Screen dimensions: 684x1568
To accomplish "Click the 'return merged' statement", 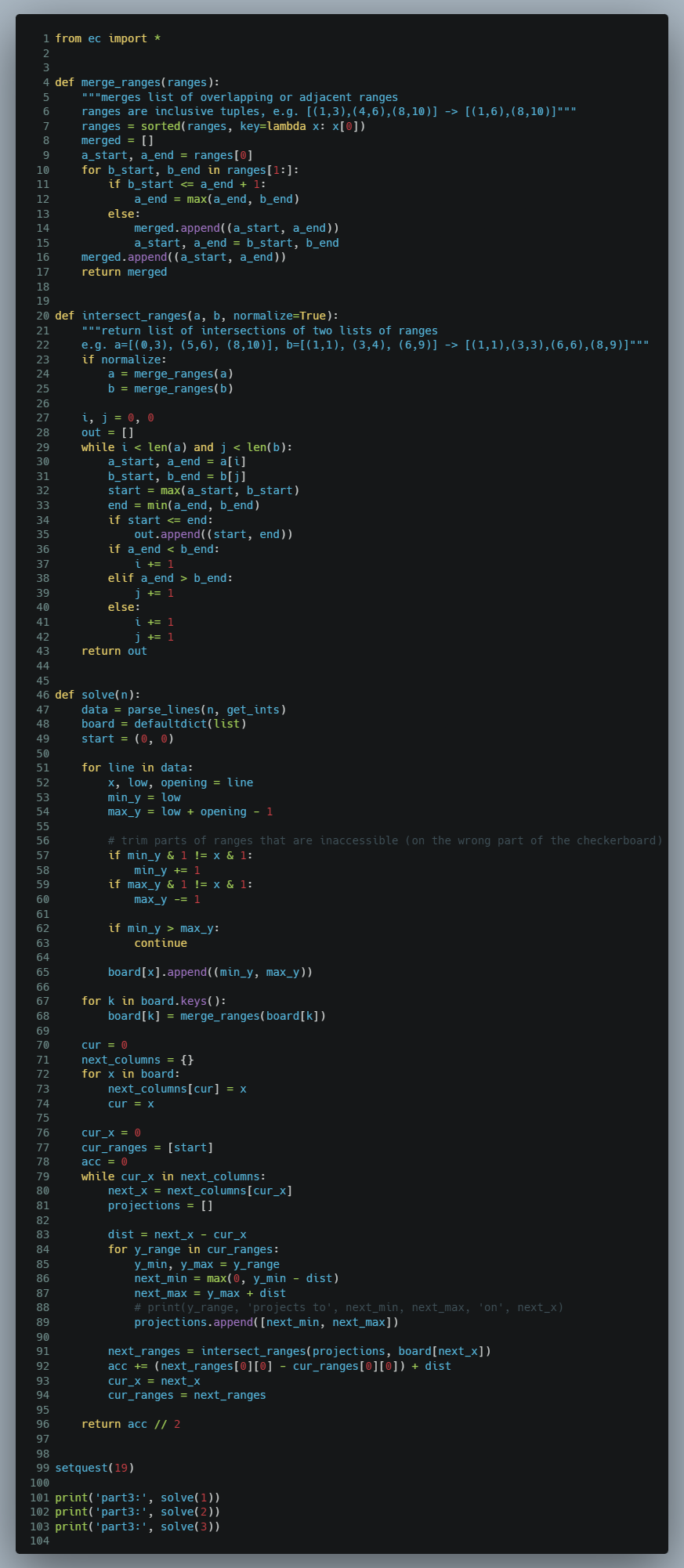I will tap(125, 272).
